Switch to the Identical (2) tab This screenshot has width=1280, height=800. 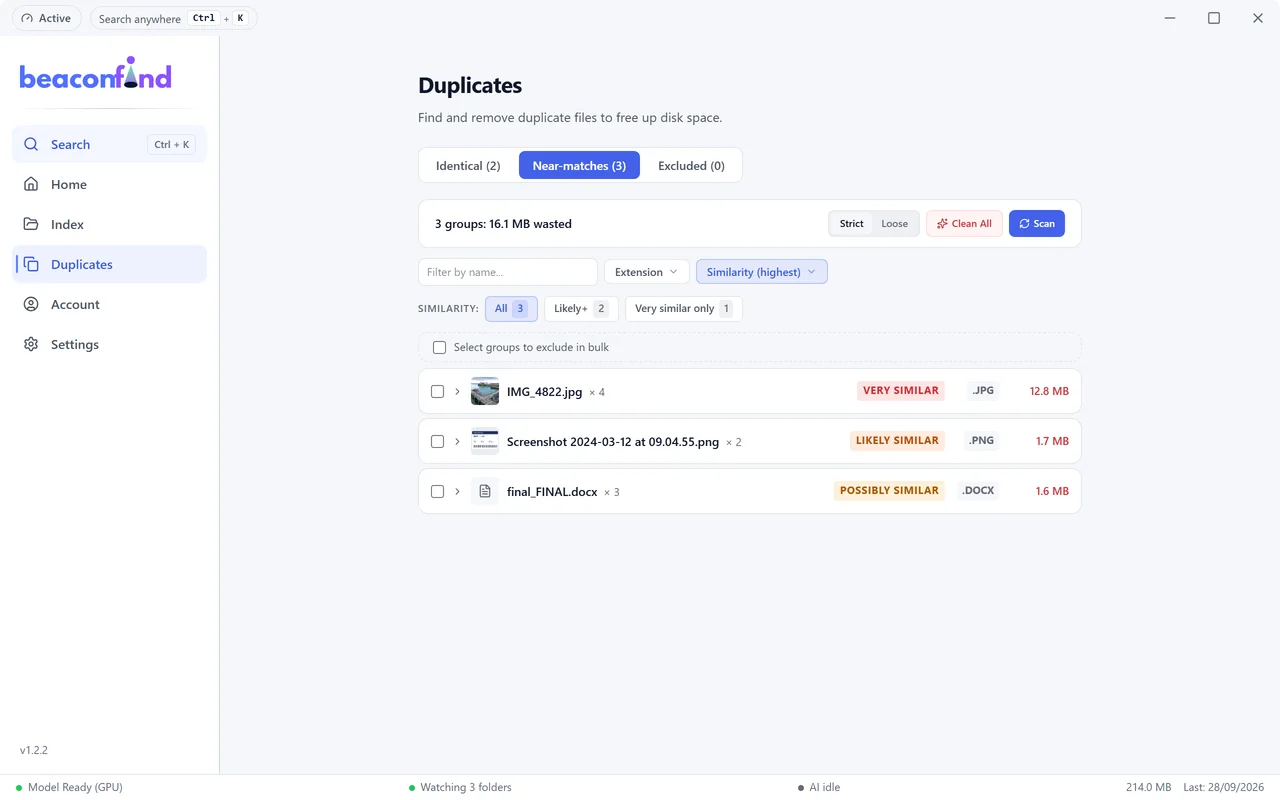(468, 166)
